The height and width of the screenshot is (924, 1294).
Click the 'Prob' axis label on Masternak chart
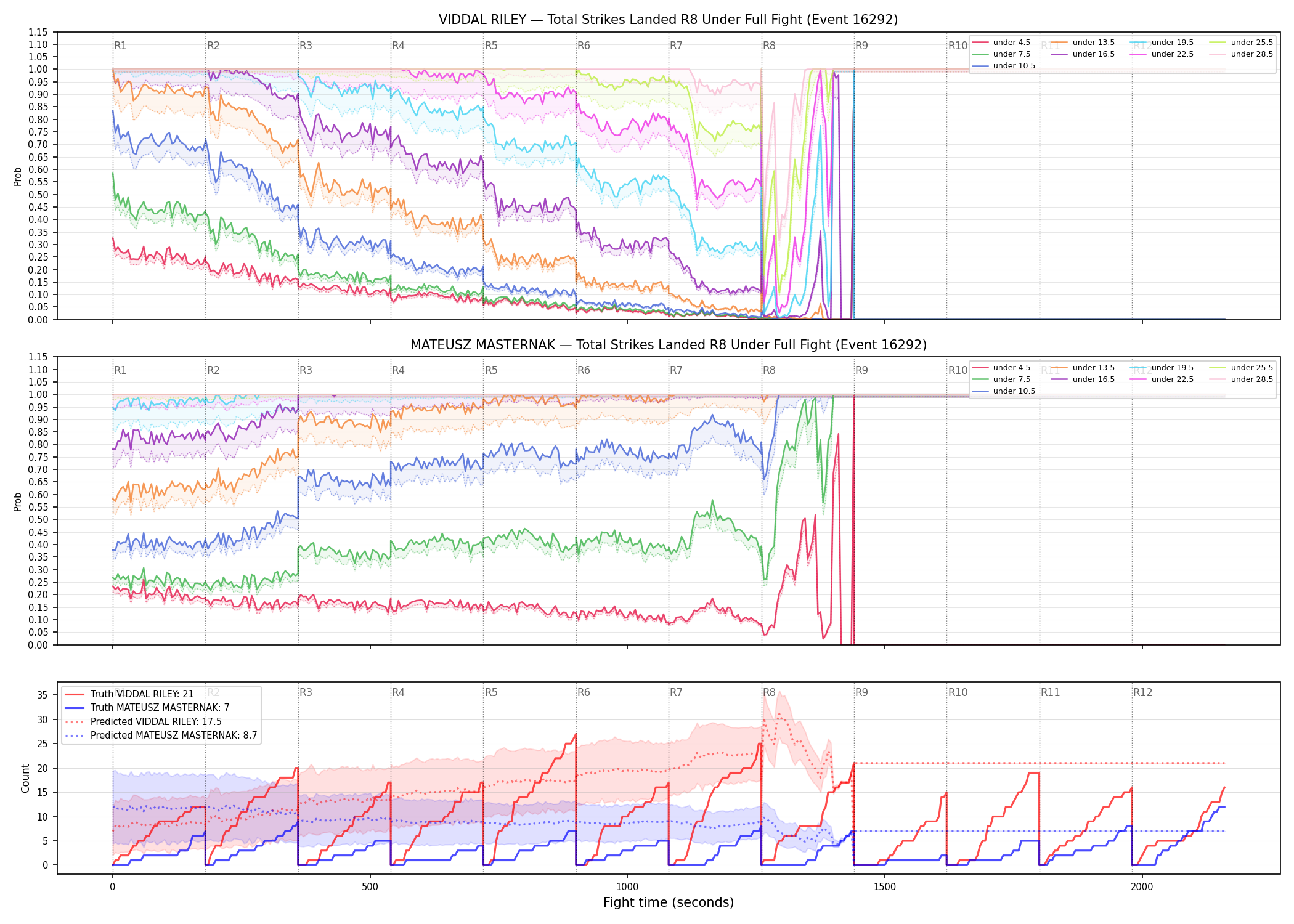click(18, 501)
